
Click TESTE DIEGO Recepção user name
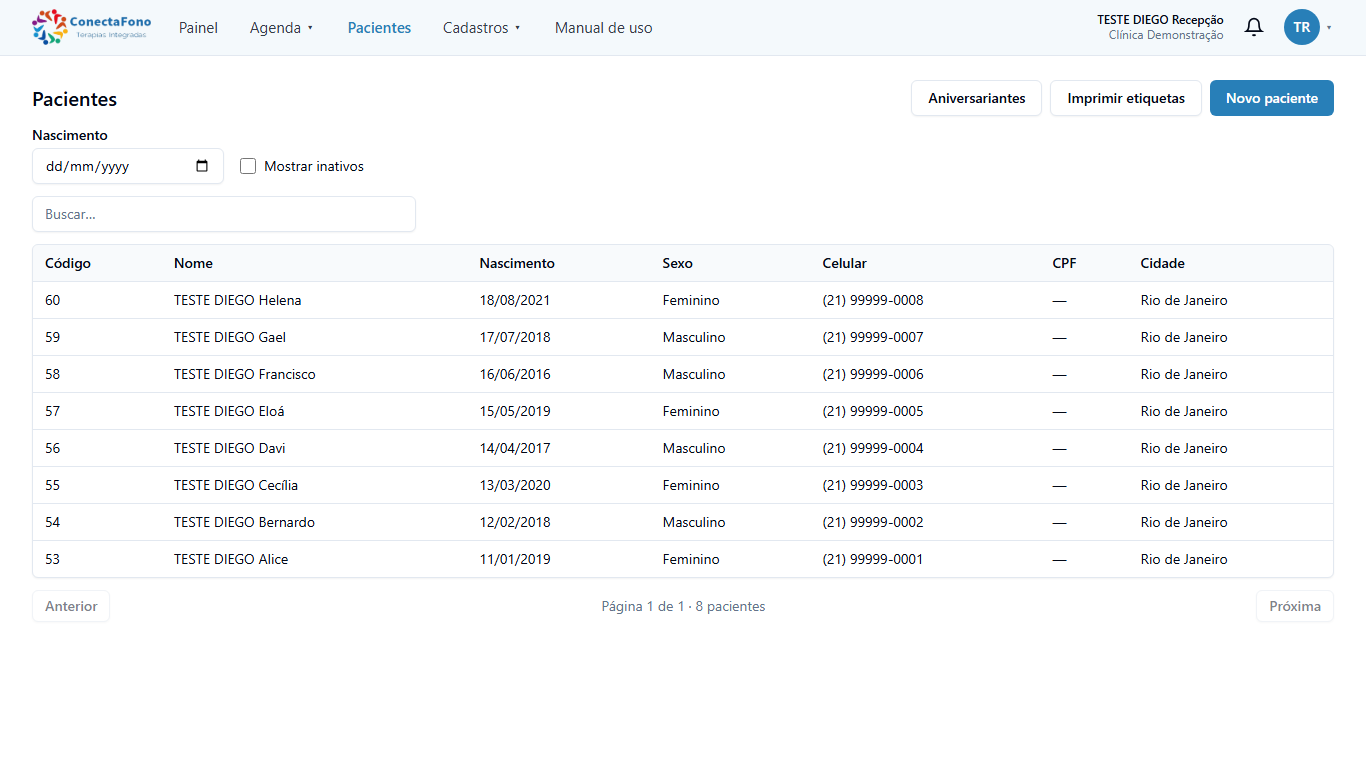pos(1160,20)
